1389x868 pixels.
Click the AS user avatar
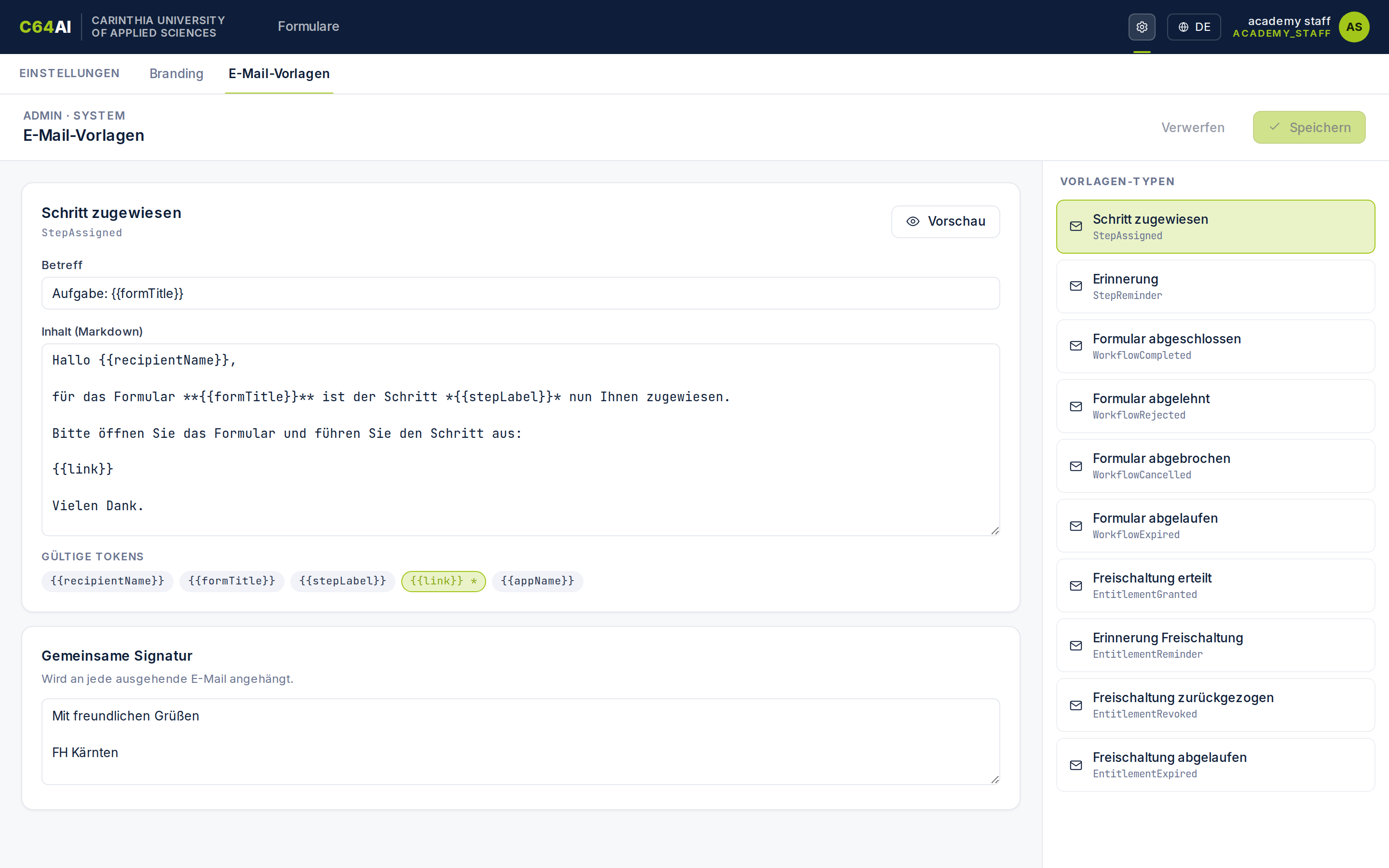click(x=1354, y=27)
